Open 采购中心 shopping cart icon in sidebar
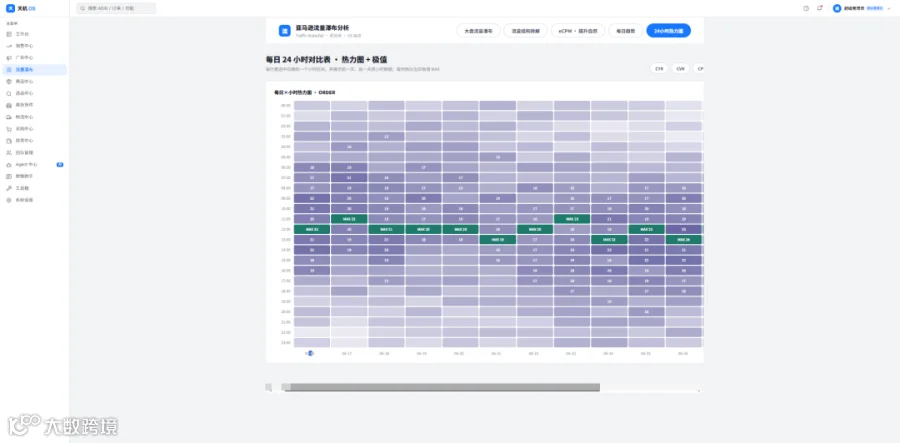This screenshot has width=900, height=443. [9, 129]
